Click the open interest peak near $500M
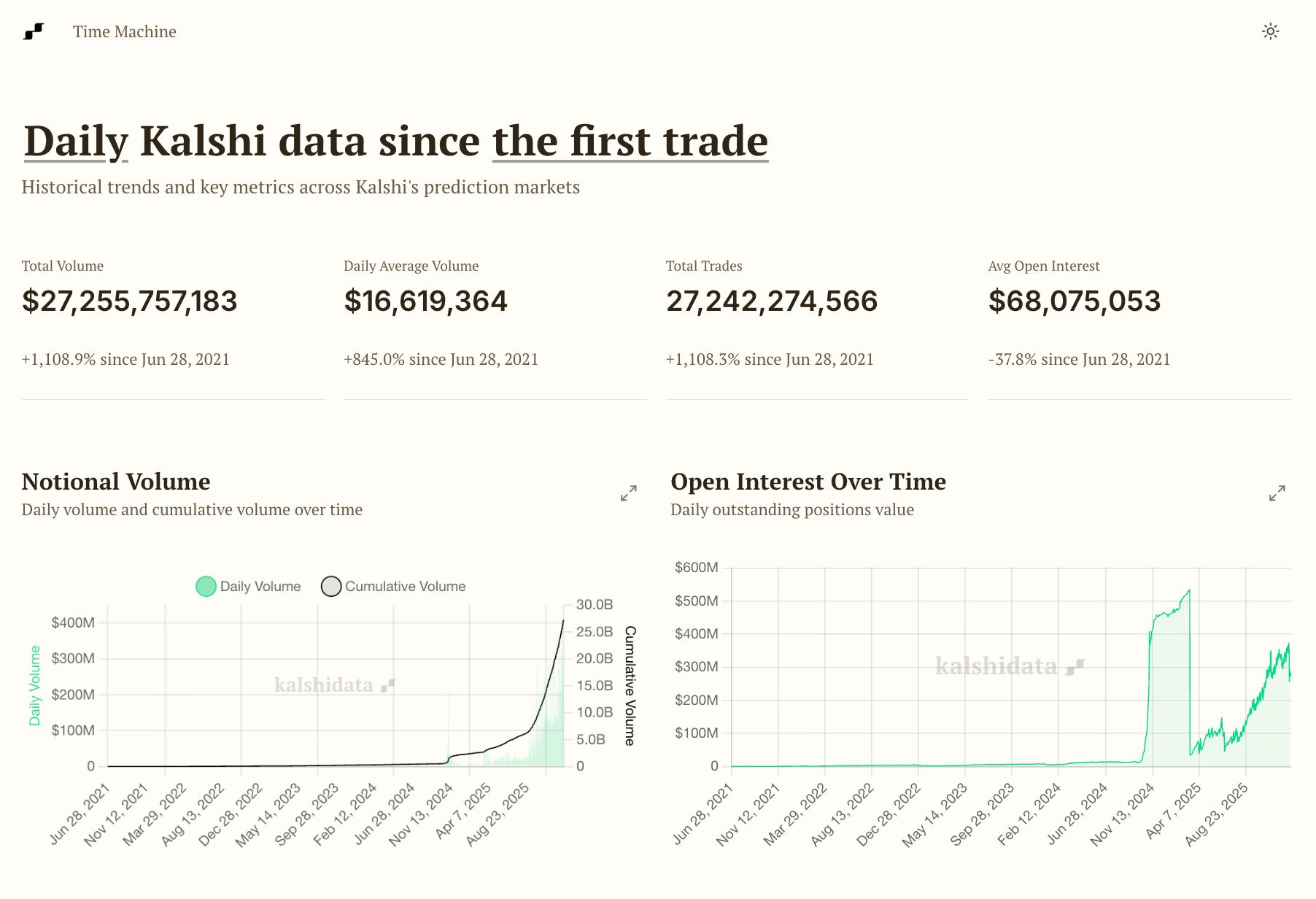This screenshot has height=899, width=1316. (x=1189, y=590)
